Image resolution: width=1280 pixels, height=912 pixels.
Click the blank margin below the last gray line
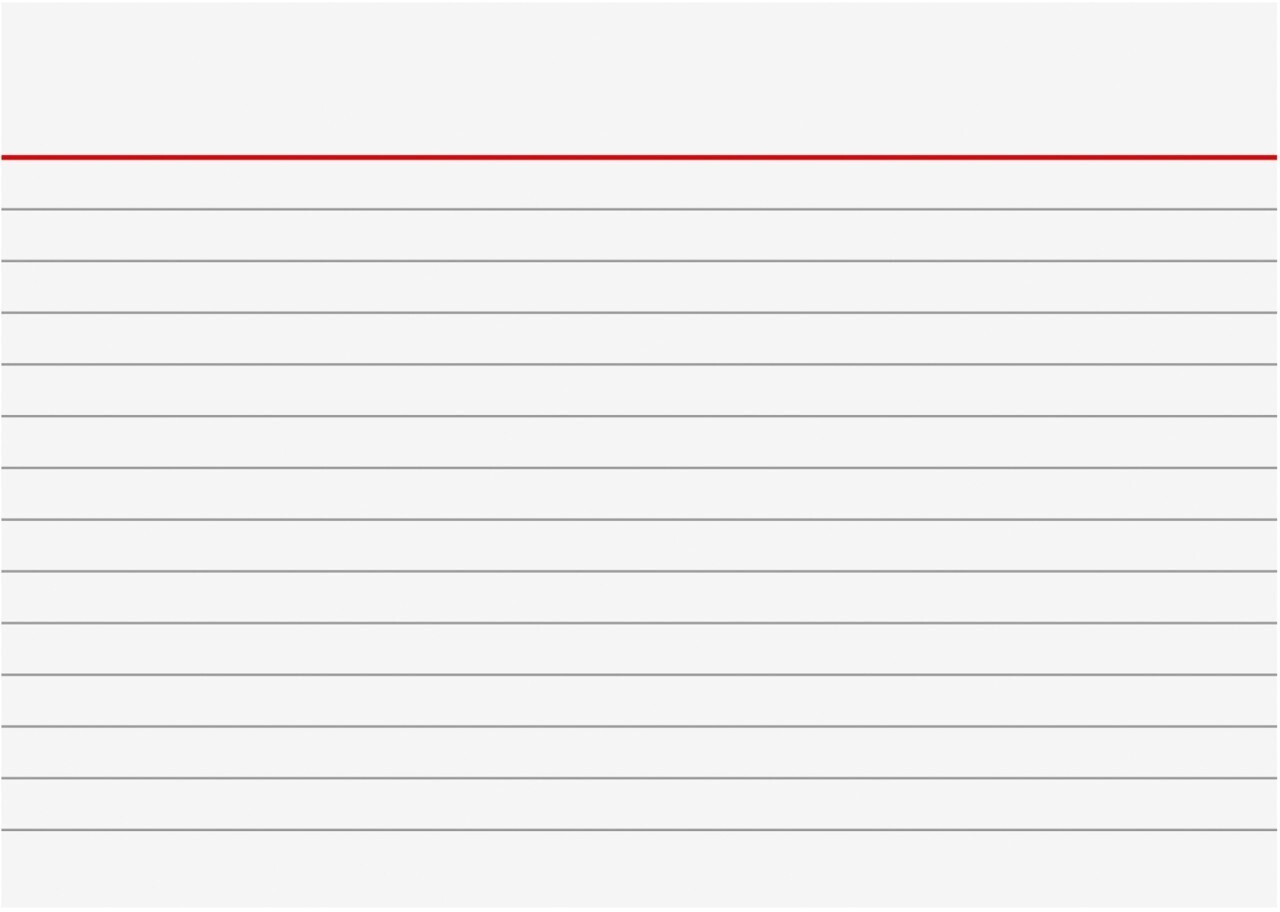click(640, 868)
